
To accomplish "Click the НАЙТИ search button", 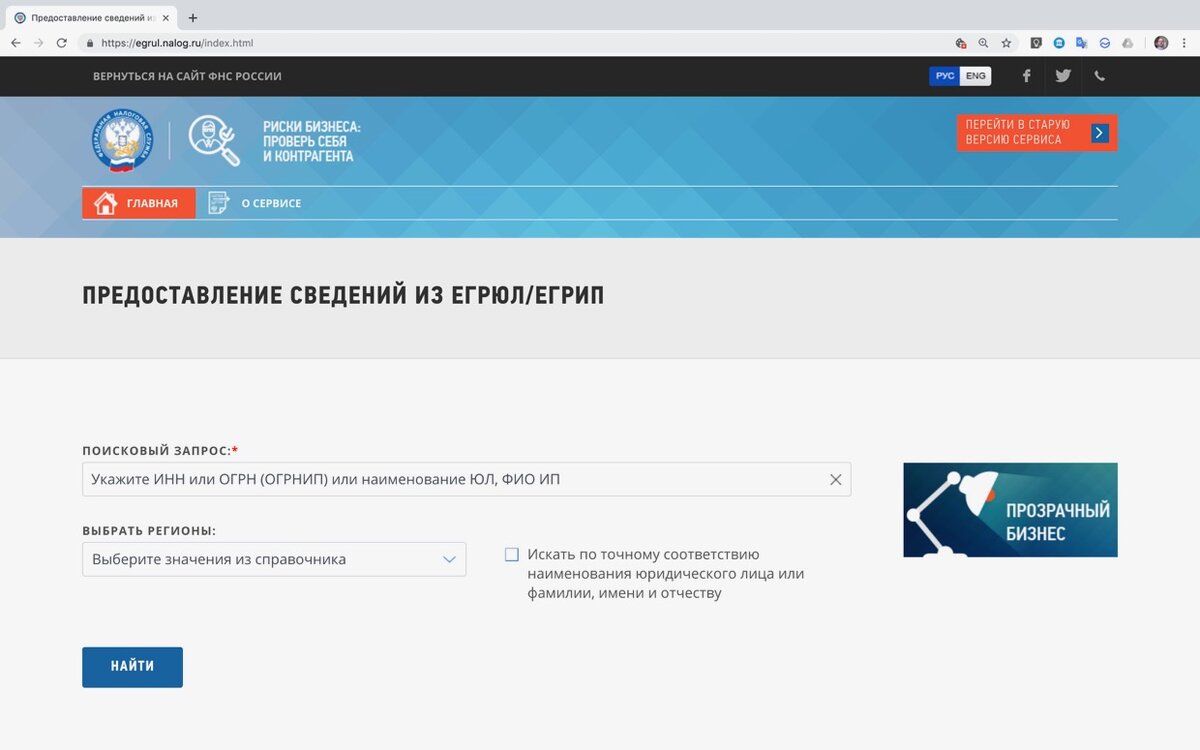I will (132, 667).
